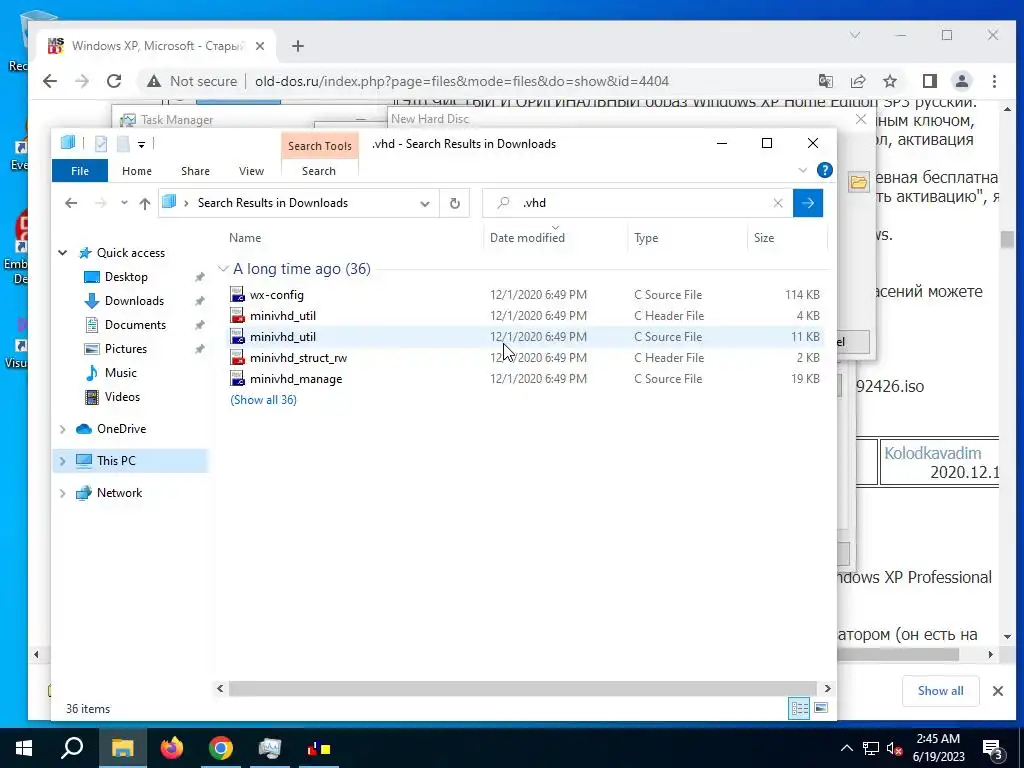Collapse the 'A long time ago' group
1024x768 pixels.
[x=223, y=269]
